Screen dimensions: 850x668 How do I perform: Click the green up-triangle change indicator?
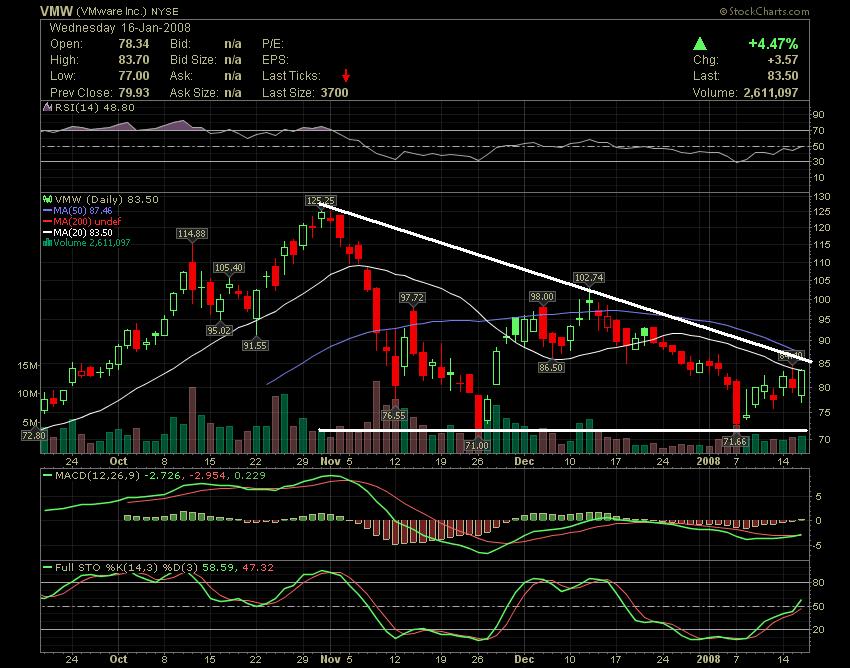(x=700, y=44)
